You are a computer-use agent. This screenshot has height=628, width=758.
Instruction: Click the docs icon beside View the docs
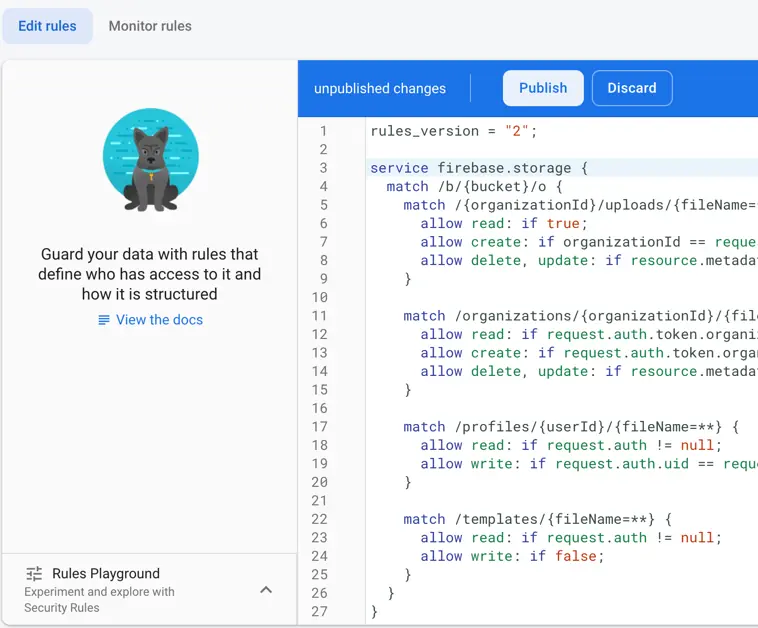104,320
